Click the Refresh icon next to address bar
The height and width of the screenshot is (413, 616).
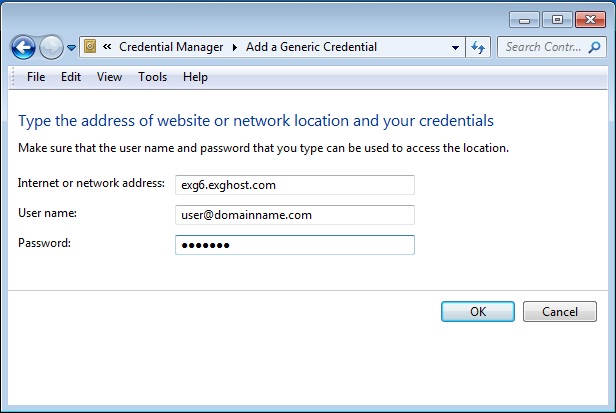pos(478,48)
